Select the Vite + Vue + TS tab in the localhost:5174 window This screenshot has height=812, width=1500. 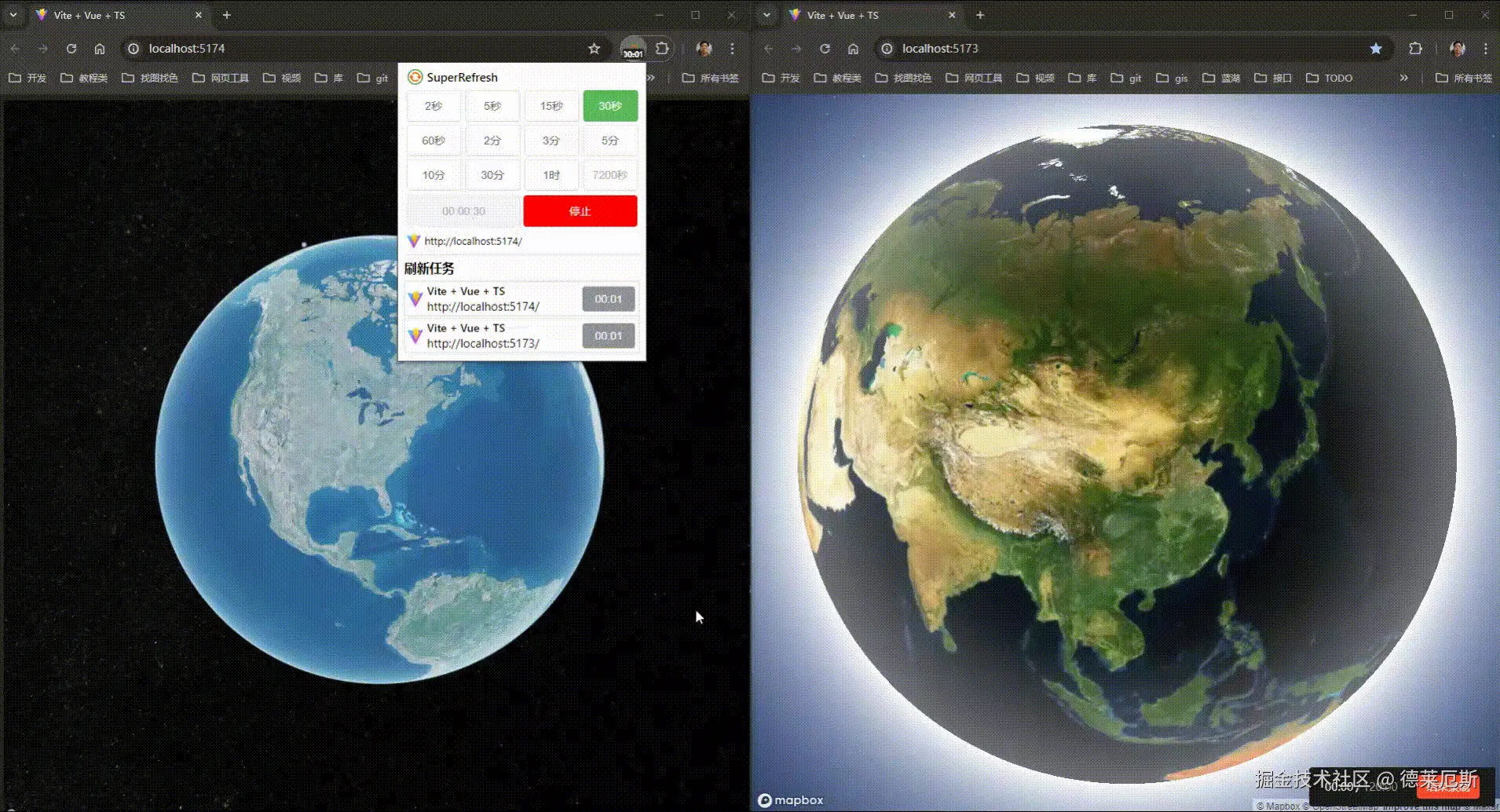118,15
